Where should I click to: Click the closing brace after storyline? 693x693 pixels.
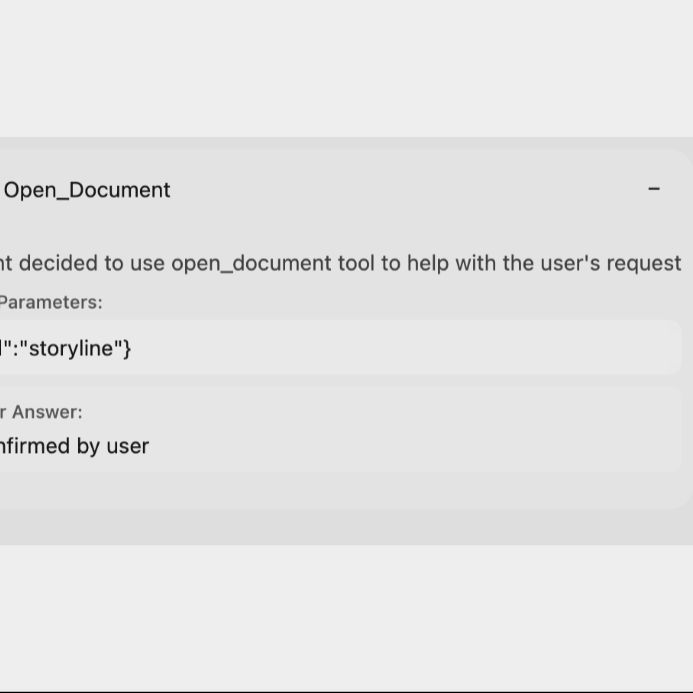coord(127,348)
